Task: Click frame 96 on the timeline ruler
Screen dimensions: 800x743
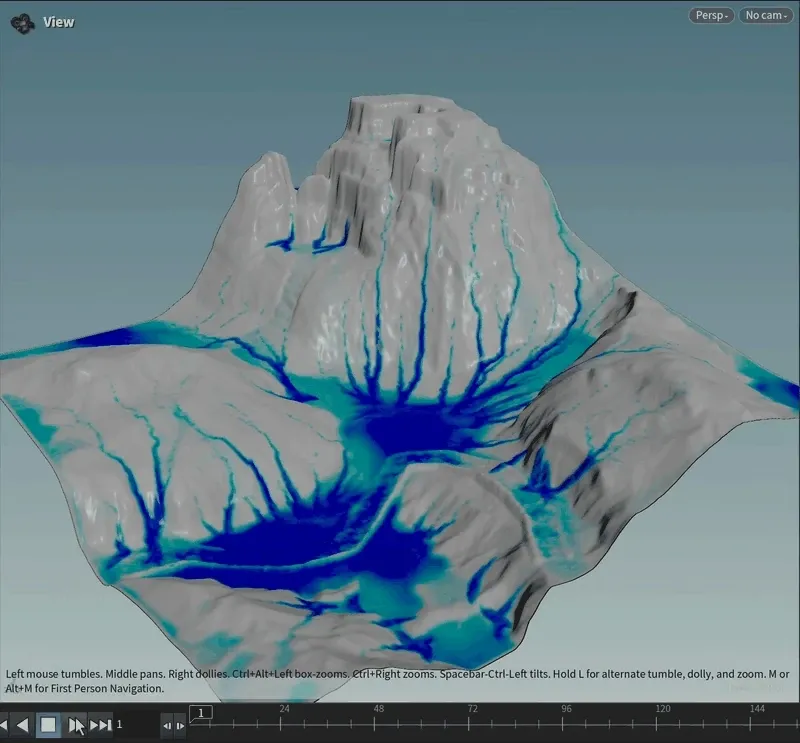Action: [x=567, y=716]
